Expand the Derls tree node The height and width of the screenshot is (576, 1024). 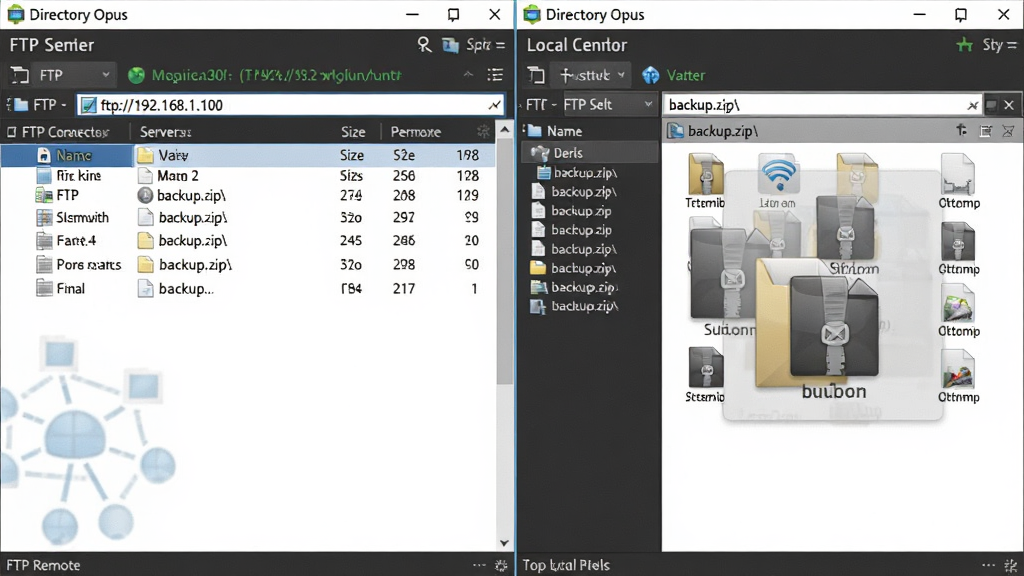coord(590,153)
